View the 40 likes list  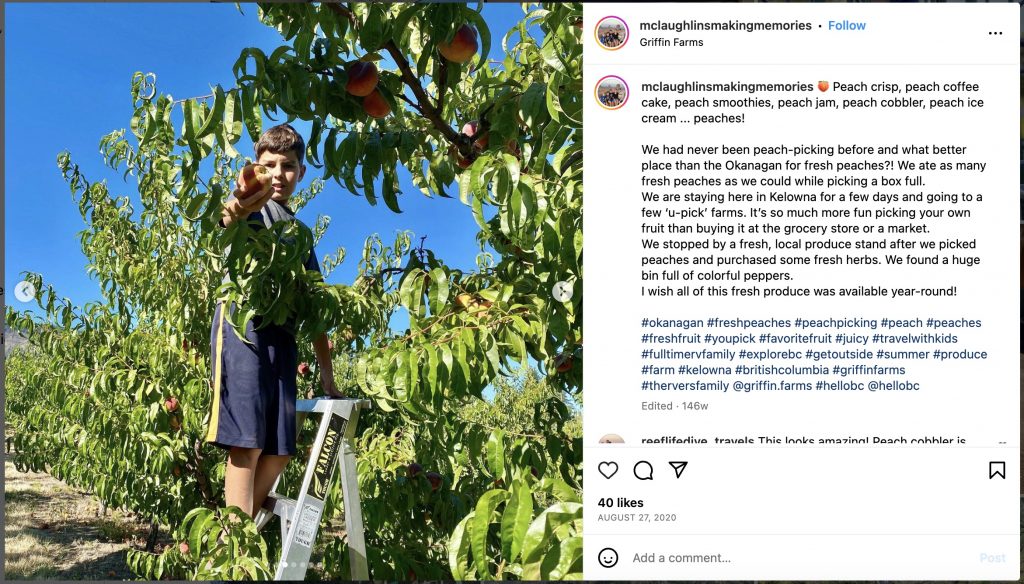pos(620,502)
